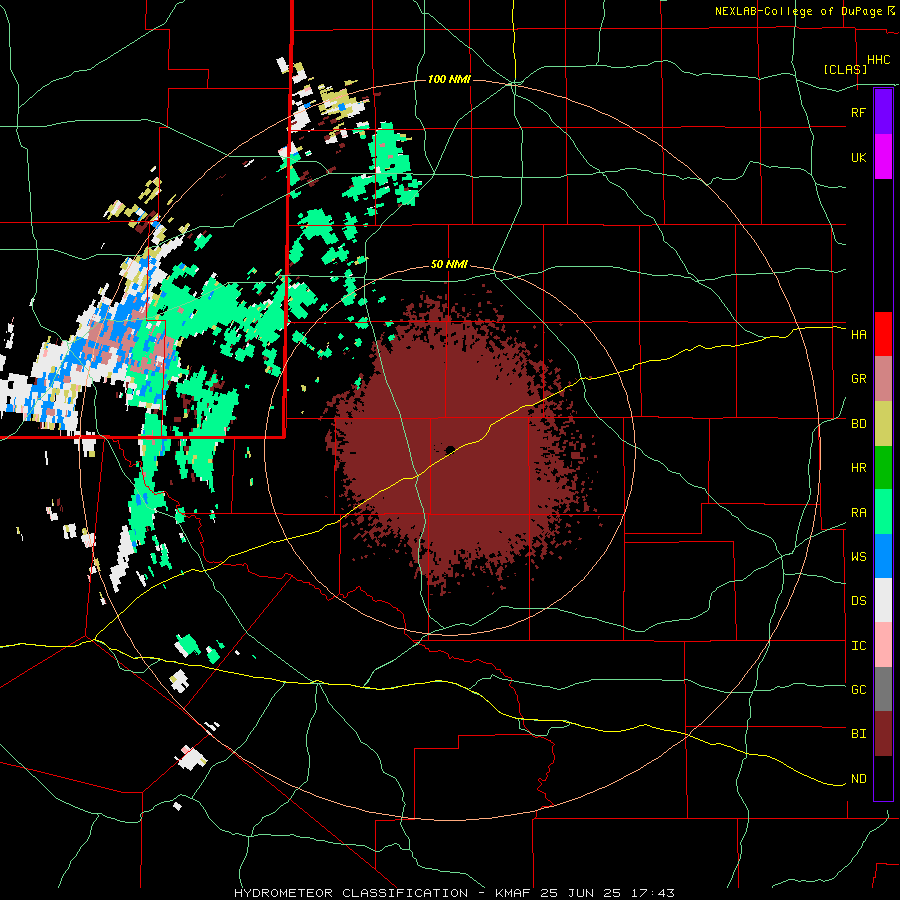Image resolution: width=900 pixels, height=900 pixels.
Task: Click the magenta UK legend color swatch
Action: pos(883,157)
